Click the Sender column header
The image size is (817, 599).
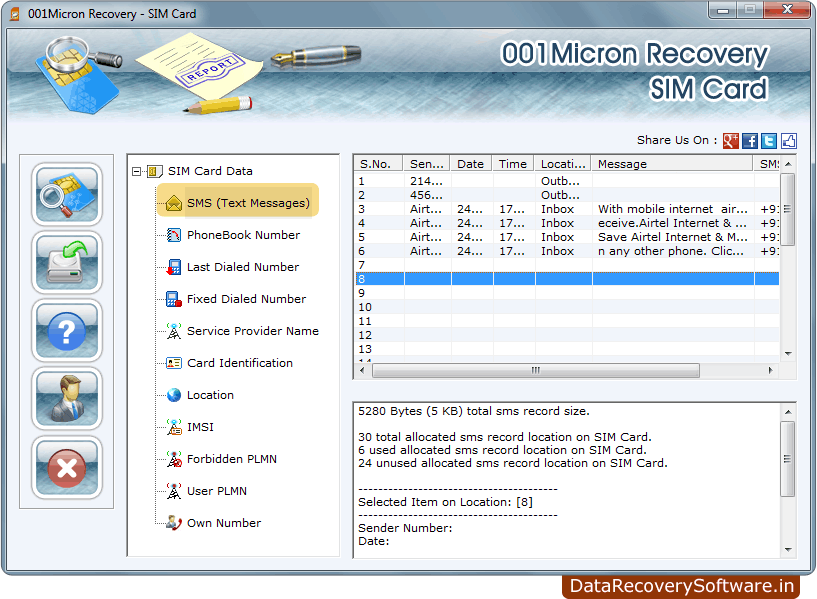coord(427,164)
